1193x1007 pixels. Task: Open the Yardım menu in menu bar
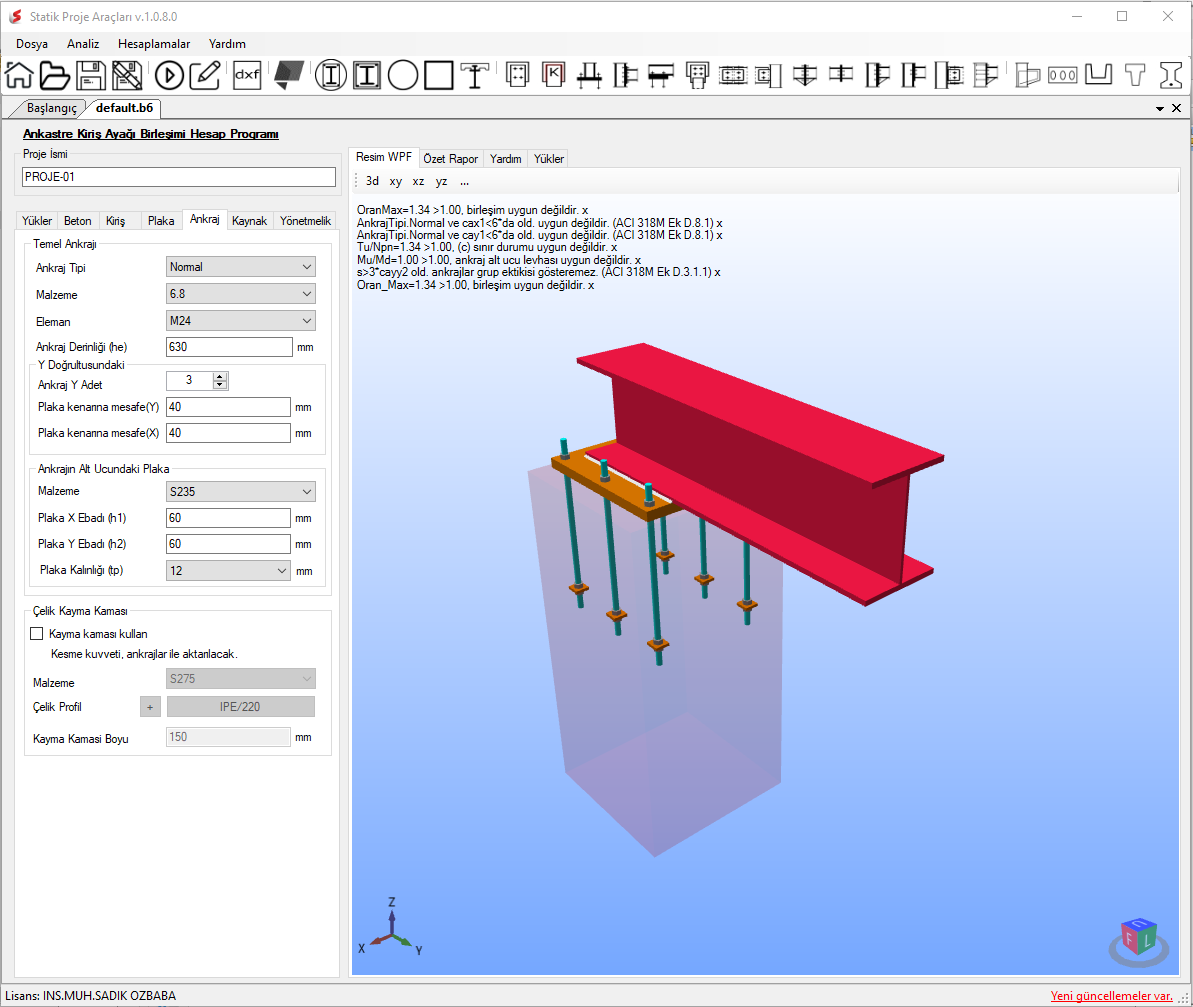coord(227,44)
